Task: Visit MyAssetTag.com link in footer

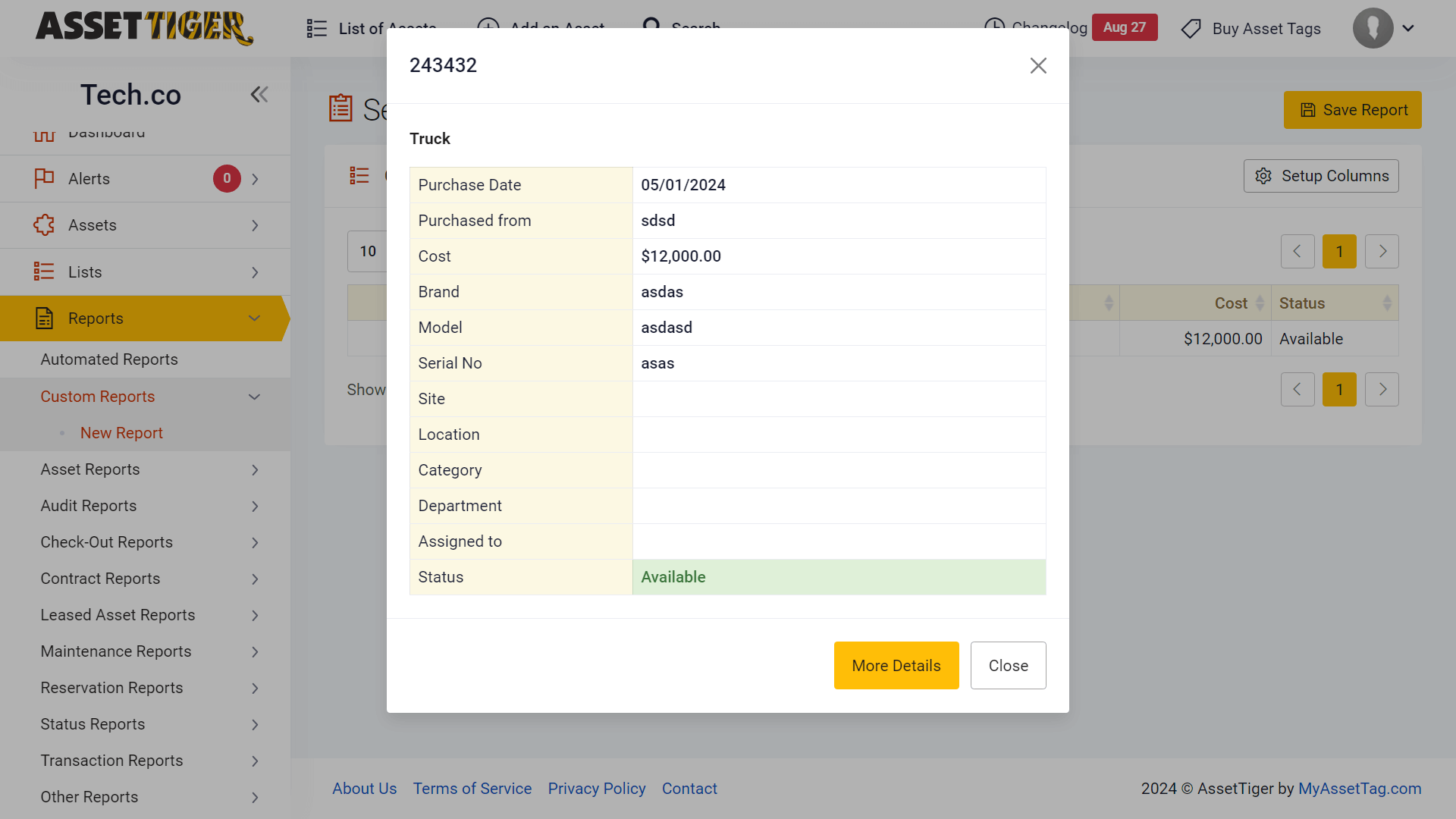Action: (x=1360, y=789)
